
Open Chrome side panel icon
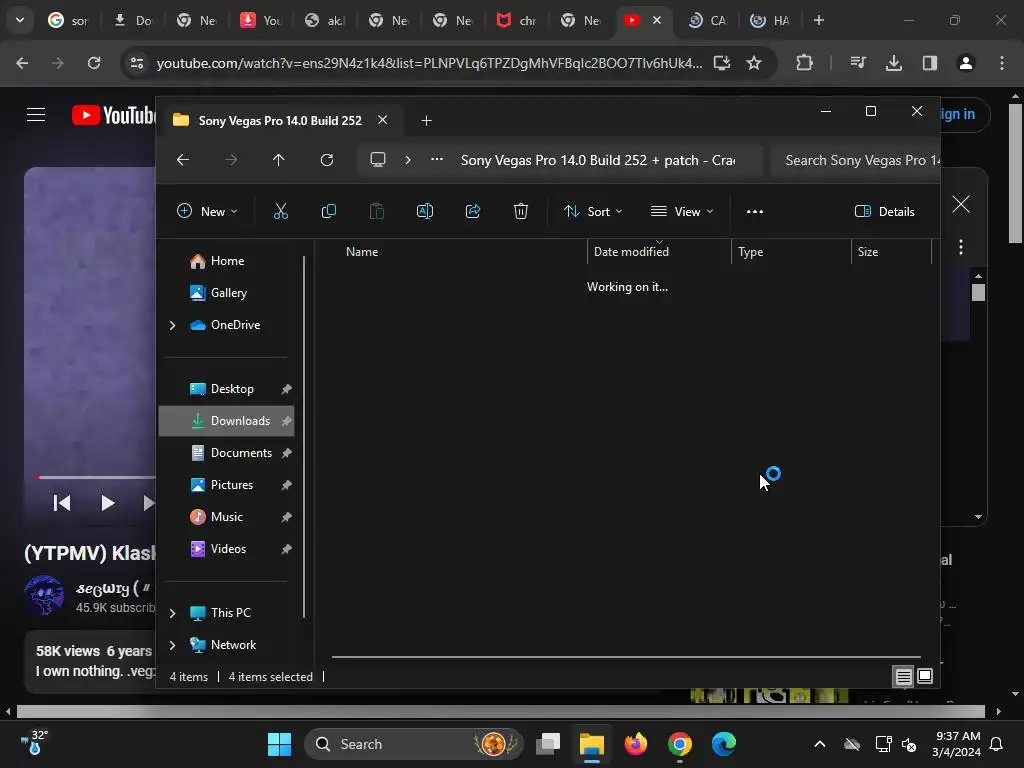929,63
